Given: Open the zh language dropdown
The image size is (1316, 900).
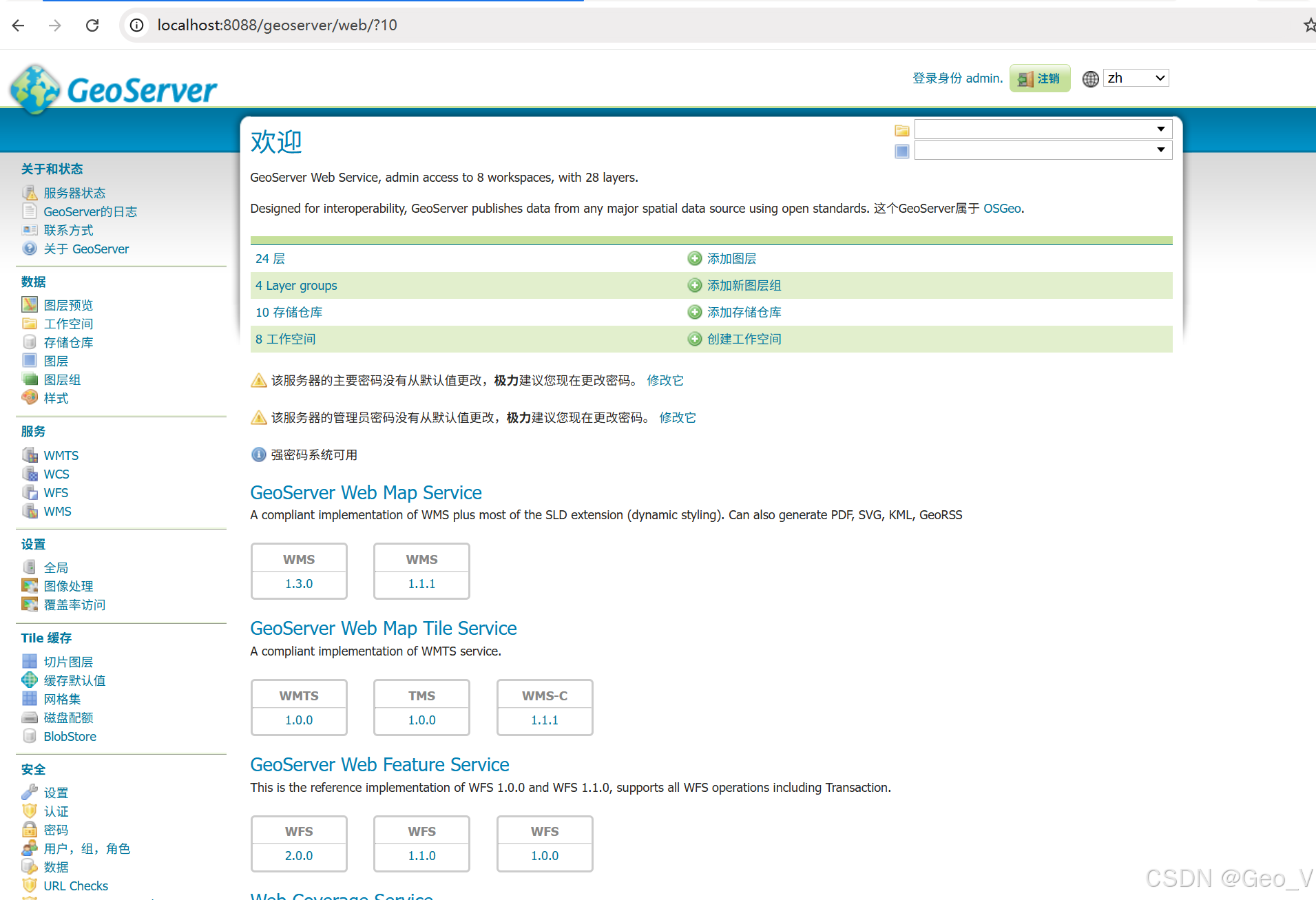Looking at the screenshot, I should tap(1136, 78).
